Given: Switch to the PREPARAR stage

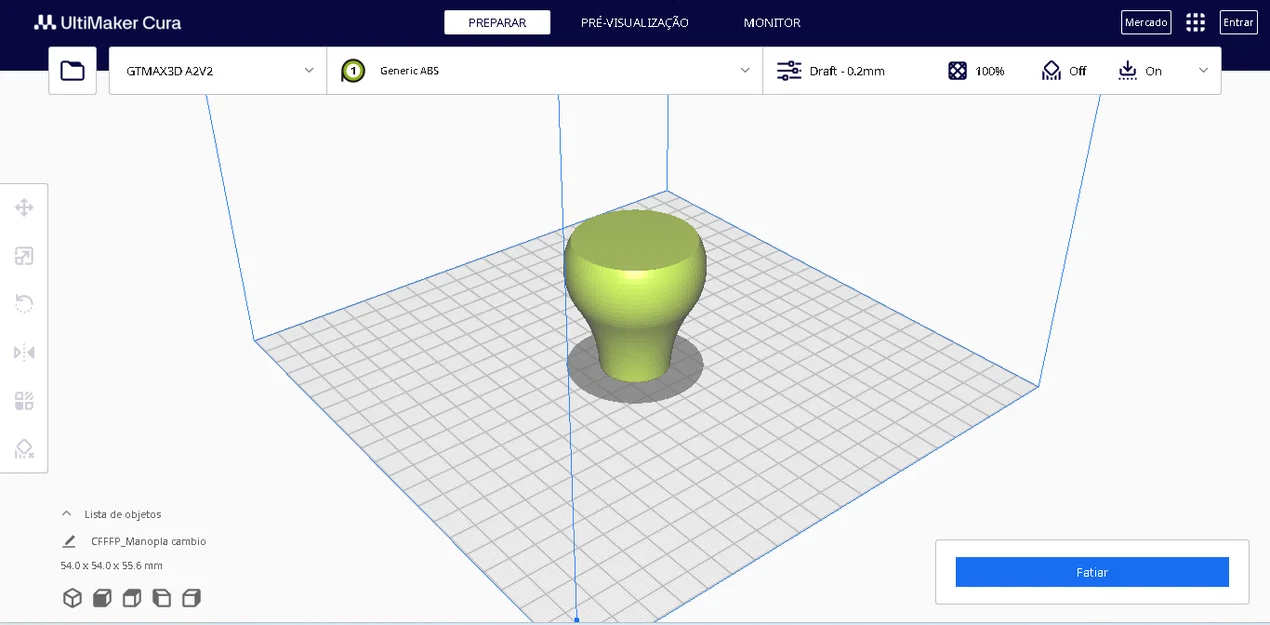Looking at the screenshot, I should click(497, 22).
